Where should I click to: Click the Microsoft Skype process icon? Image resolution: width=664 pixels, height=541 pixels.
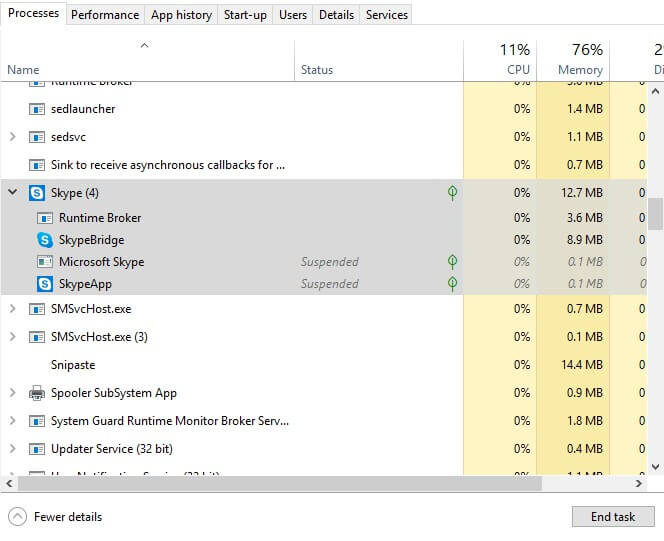45,262
